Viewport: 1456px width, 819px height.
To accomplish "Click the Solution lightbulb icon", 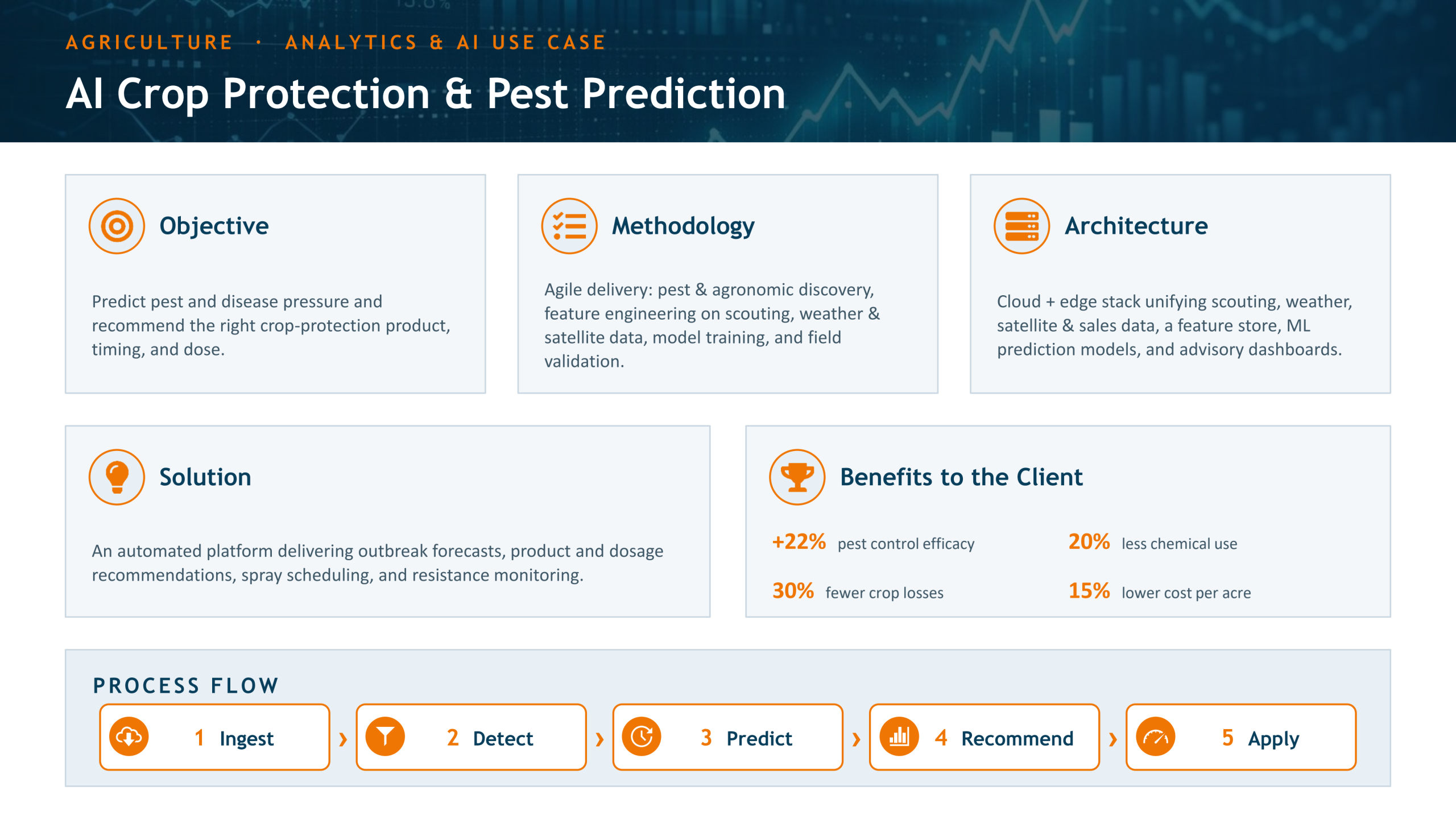I will (117, 477).
